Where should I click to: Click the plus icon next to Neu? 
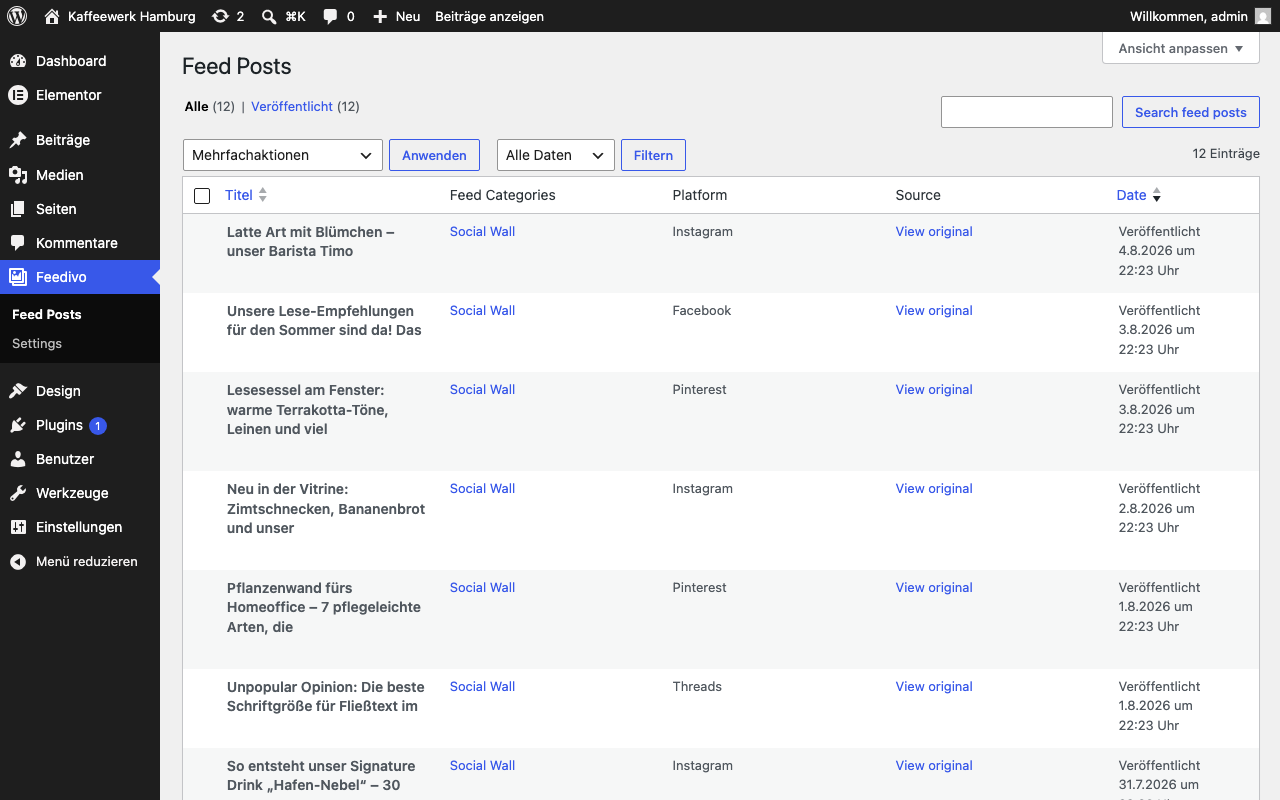tap(379, 16)
